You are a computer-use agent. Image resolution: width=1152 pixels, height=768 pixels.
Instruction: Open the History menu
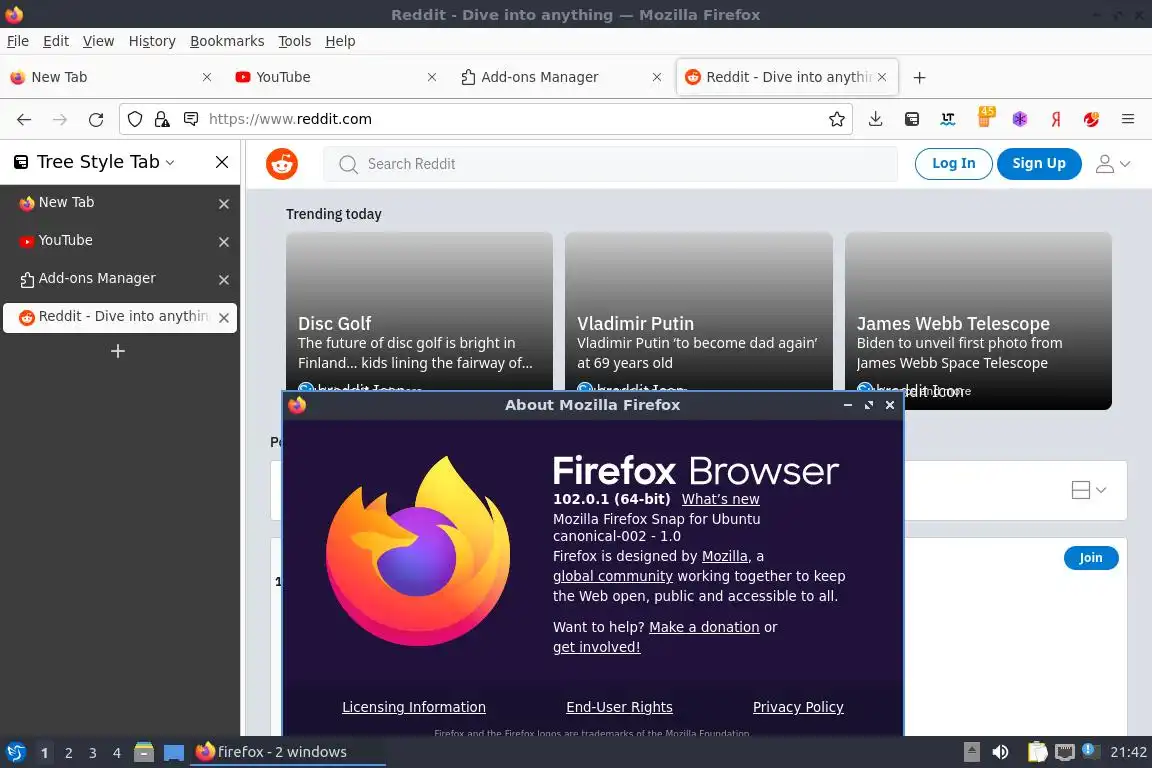pos(152,41)
